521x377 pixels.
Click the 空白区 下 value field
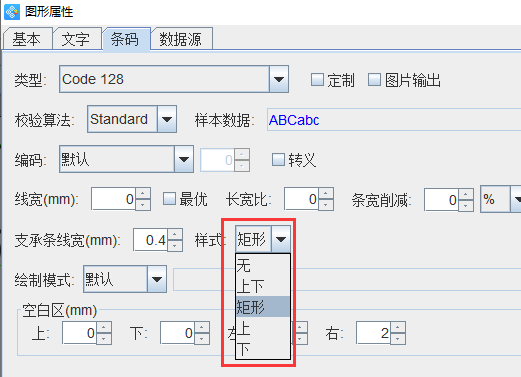point(177,333)
